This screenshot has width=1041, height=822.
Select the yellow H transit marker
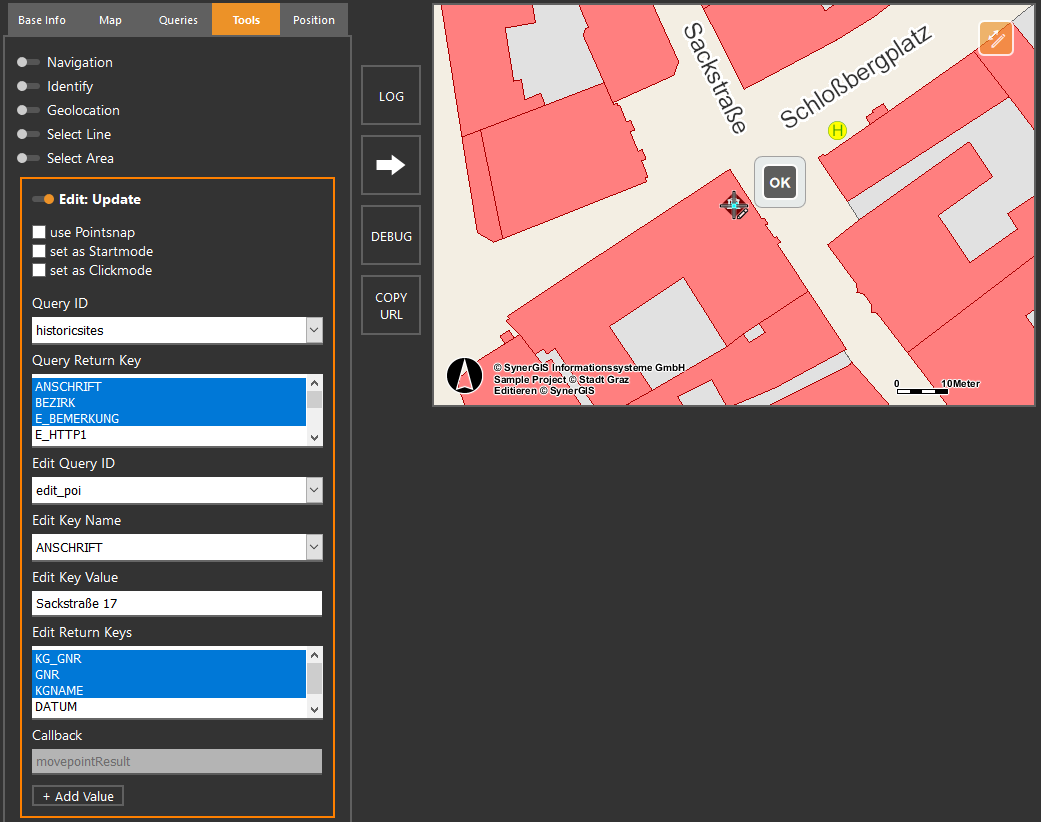(x=837, y=130)
